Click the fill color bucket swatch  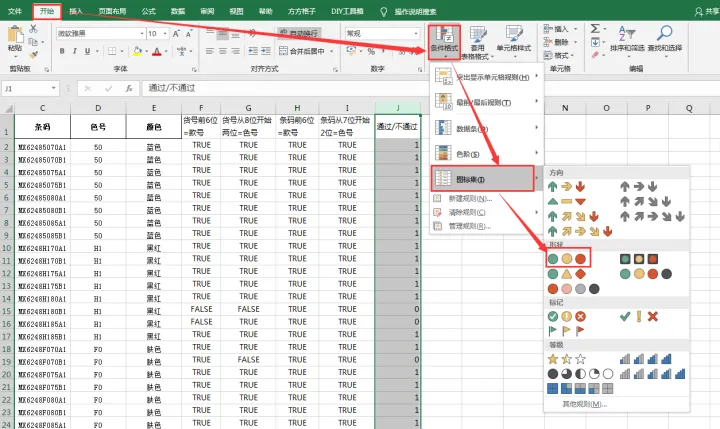(x=137, y=51)
